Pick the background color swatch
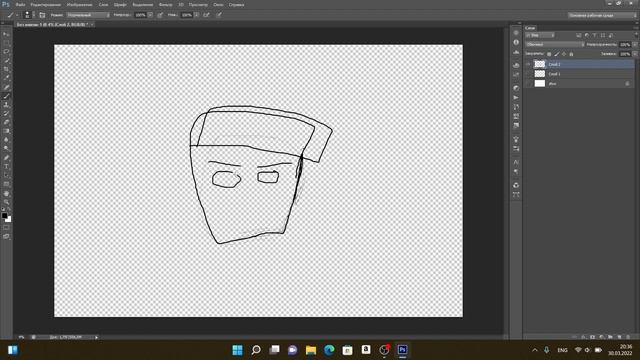This screenshot has width=640, height=360. (9, 220)
